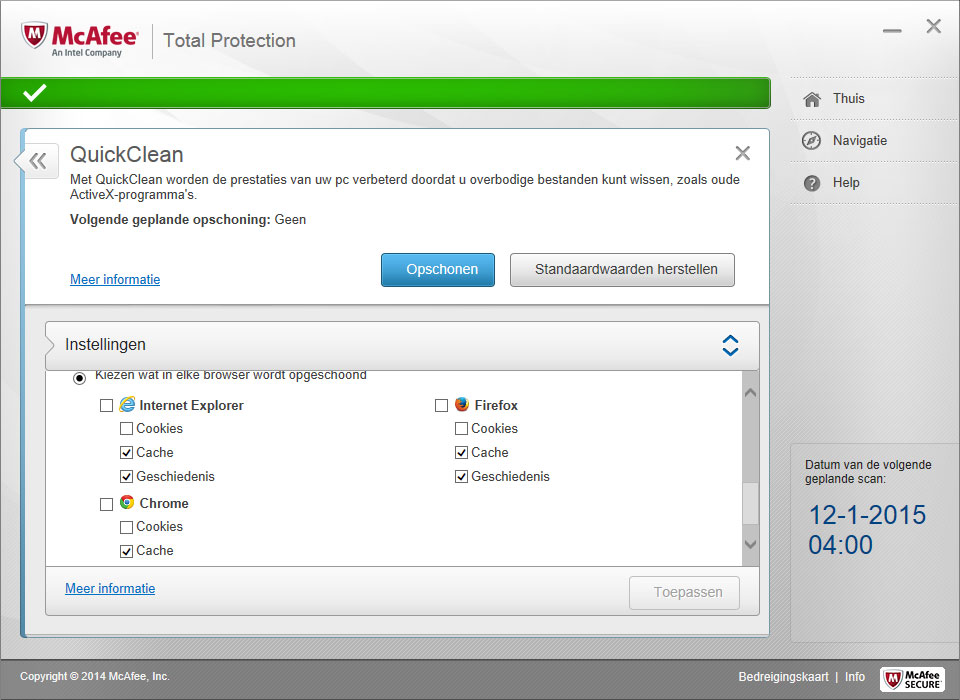The height and width of the screenshot is (700, 960).
Task: Click the Internet Explorer browser icon
Action: tap(127, 404)
